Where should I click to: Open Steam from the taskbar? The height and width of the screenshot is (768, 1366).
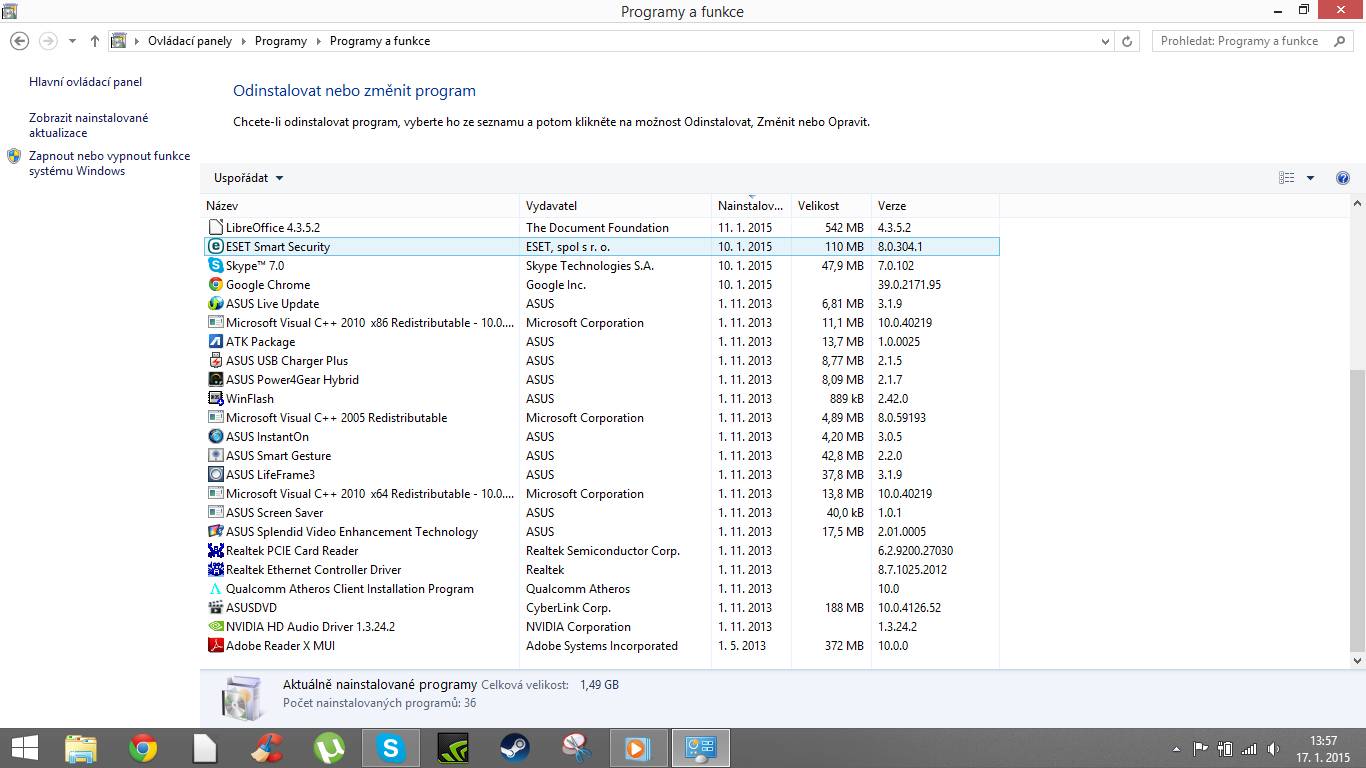(x=515, y=748)
